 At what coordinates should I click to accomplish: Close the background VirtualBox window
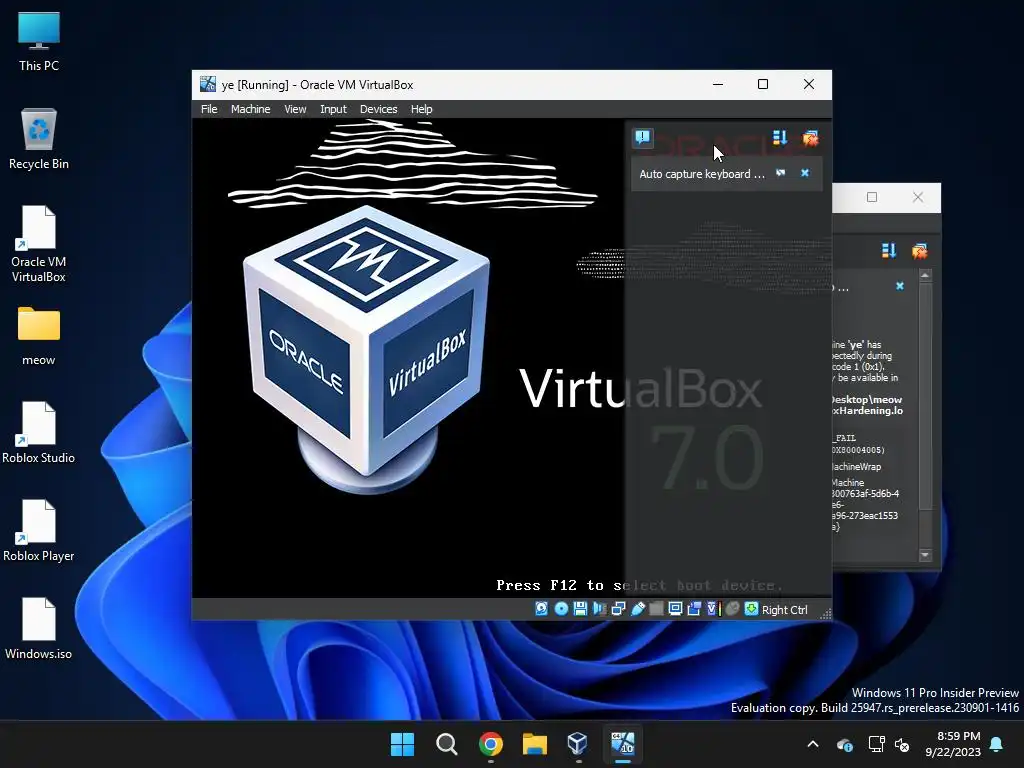point(918,197)
